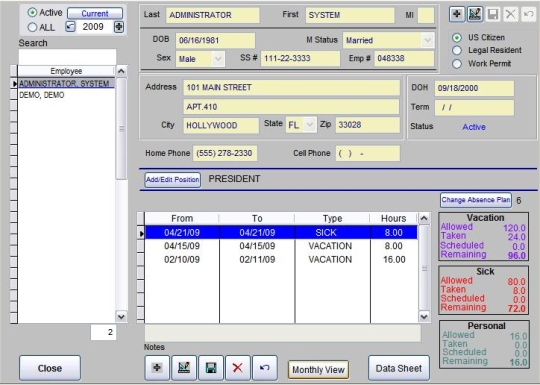Click the absence table scroll up arrow

[424, 218]
